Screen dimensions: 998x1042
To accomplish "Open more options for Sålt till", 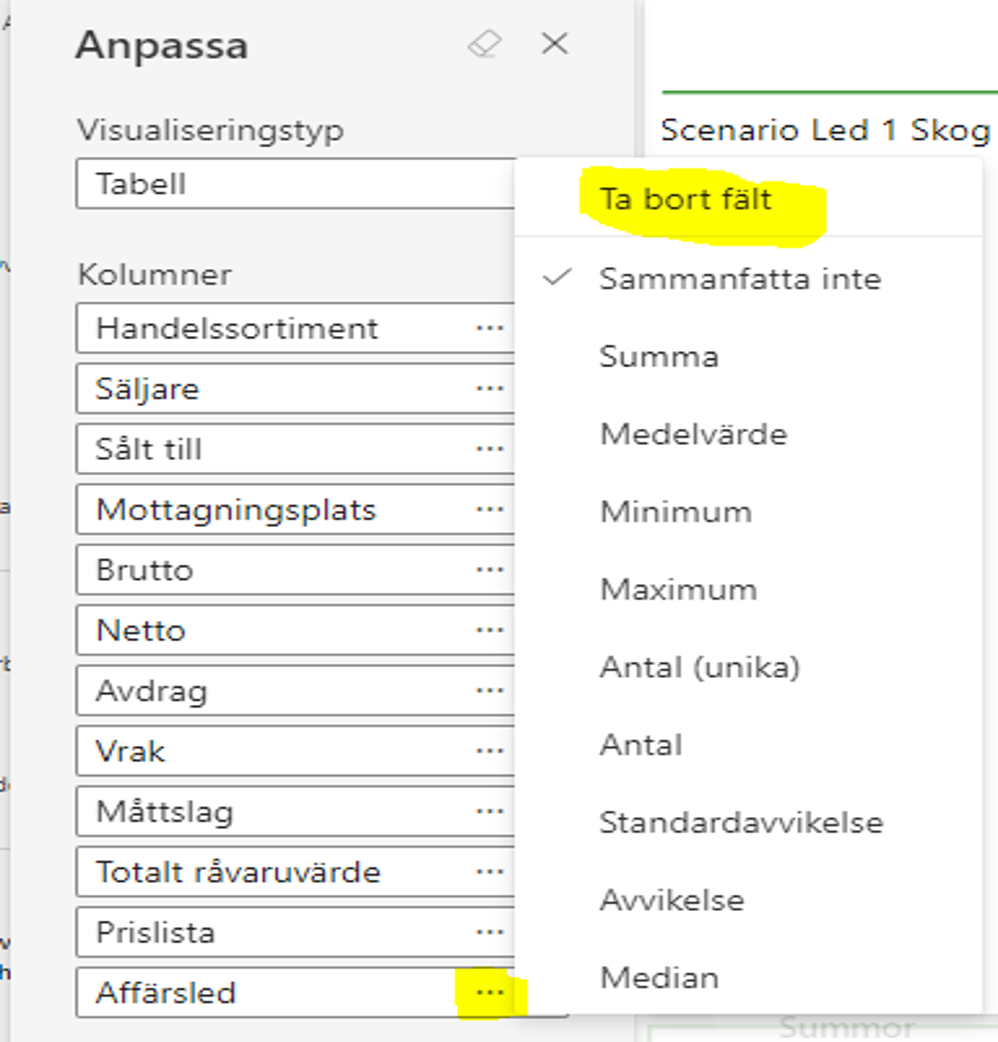I will click(x=490, y=449).
